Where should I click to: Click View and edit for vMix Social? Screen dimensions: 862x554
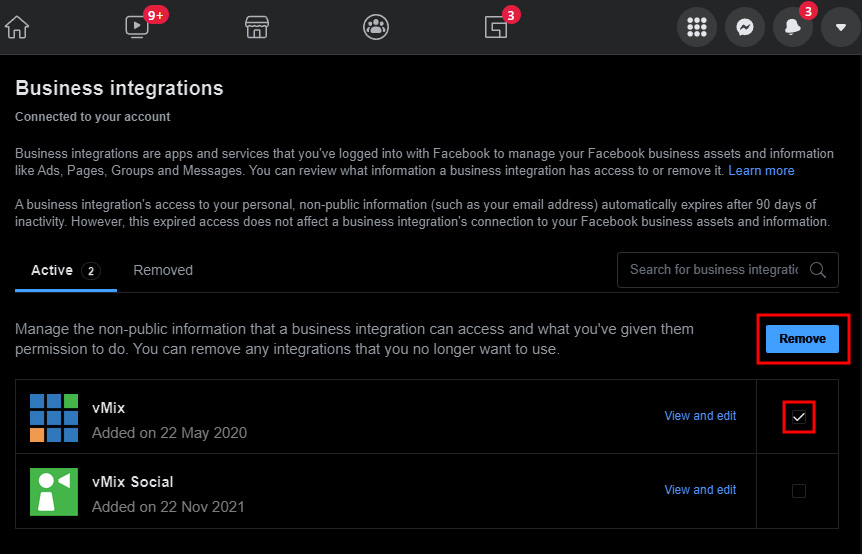coord(700,490)
